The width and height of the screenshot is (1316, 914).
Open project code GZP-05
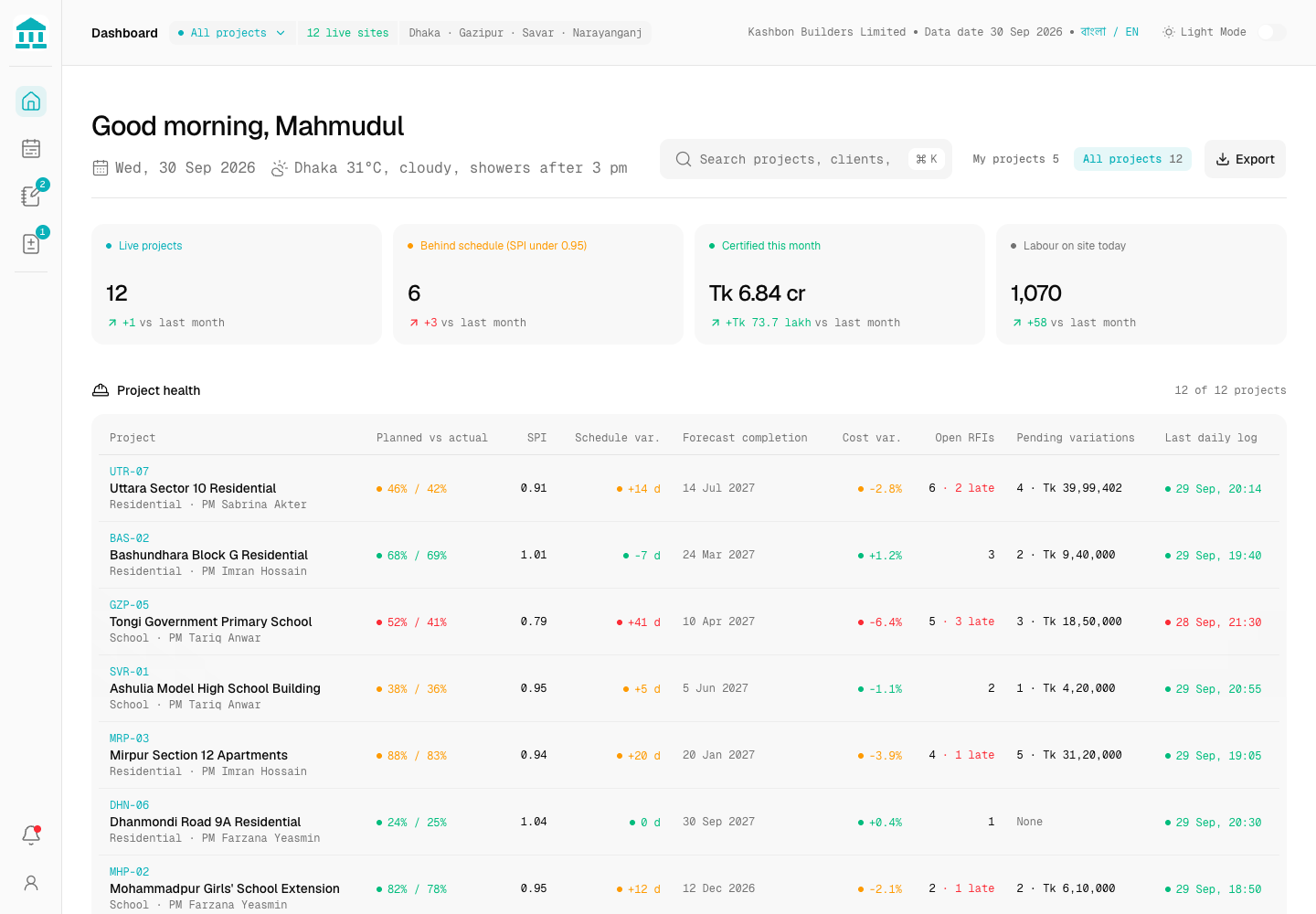(x=129, y=605)
